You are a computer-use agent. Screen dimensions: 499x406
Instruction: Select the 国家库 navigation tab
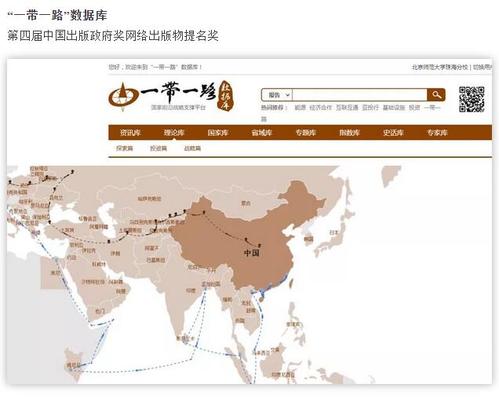click(218, 133)
